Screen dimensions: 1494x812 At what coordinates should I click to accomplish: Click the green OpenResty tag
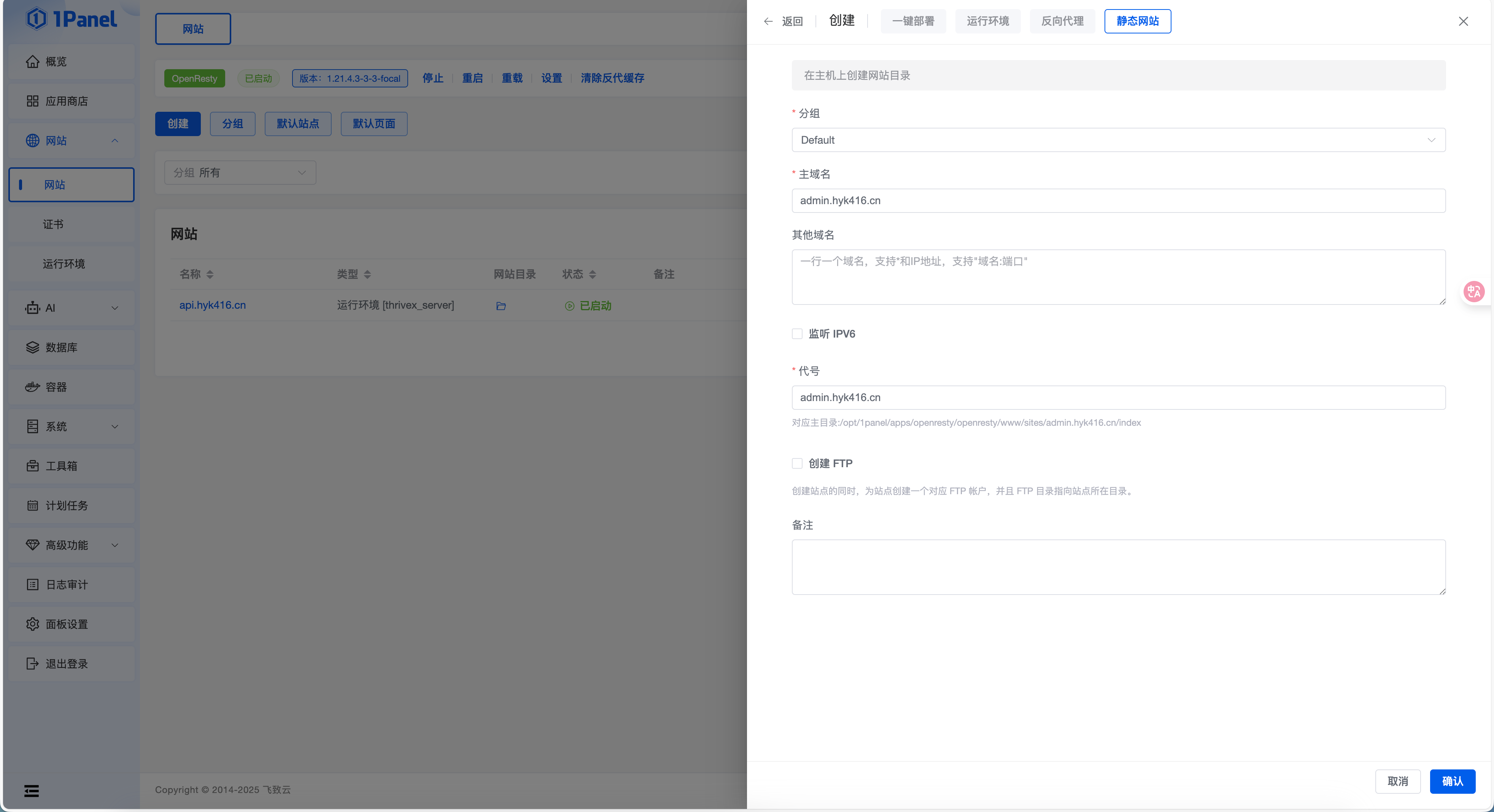[194, 78]
